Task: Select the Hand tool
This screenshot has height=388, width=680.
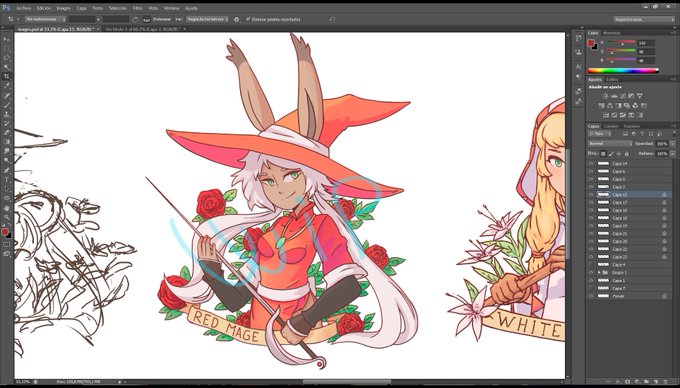Action: point(7,208)
